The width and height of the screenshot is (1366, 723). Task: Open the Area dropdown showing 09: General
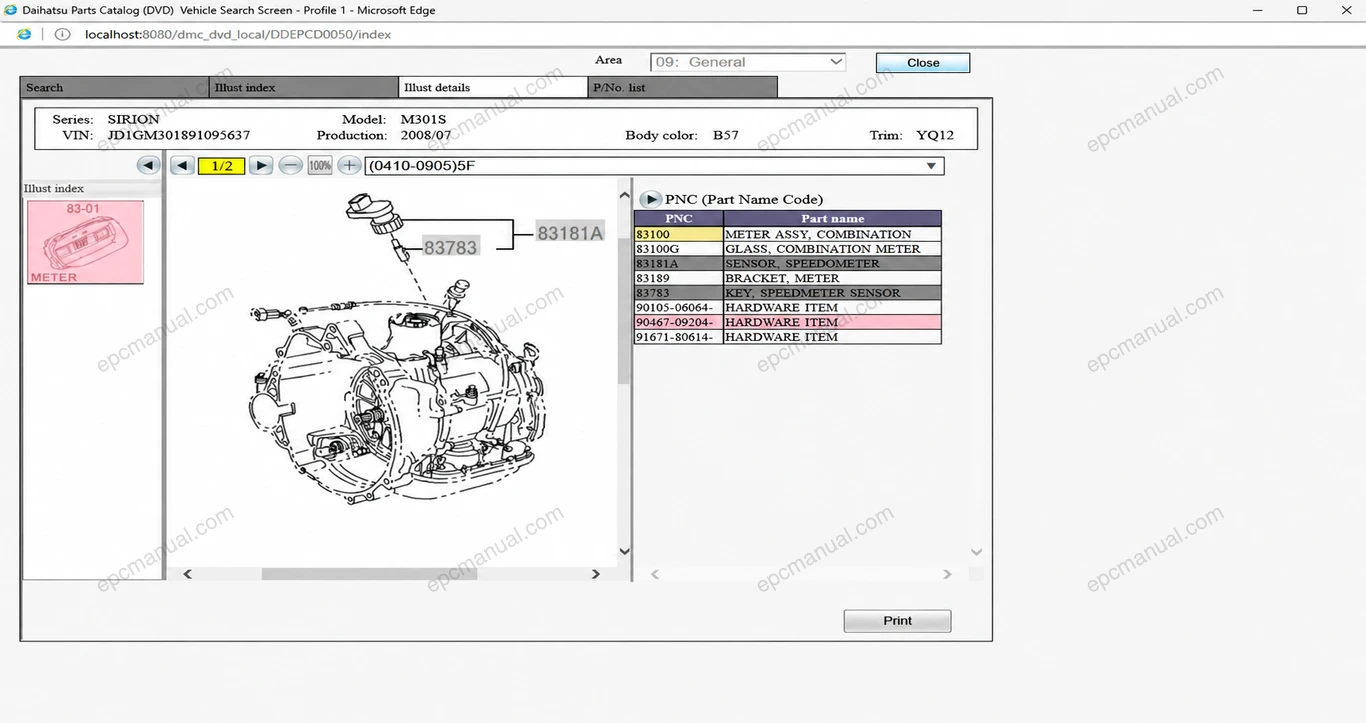pos(748,62)
